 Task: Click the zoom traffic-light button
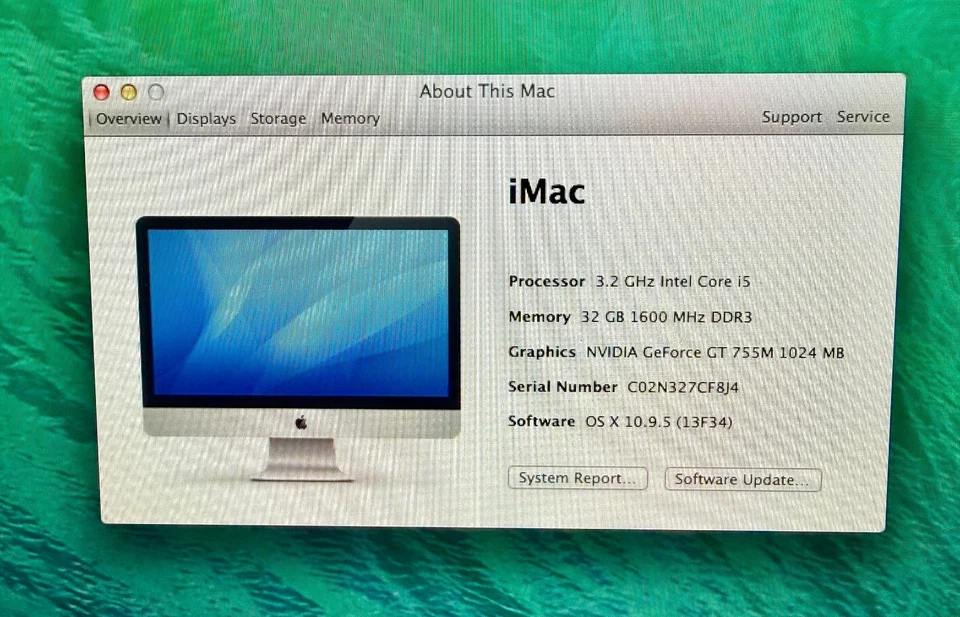[155, 91]
